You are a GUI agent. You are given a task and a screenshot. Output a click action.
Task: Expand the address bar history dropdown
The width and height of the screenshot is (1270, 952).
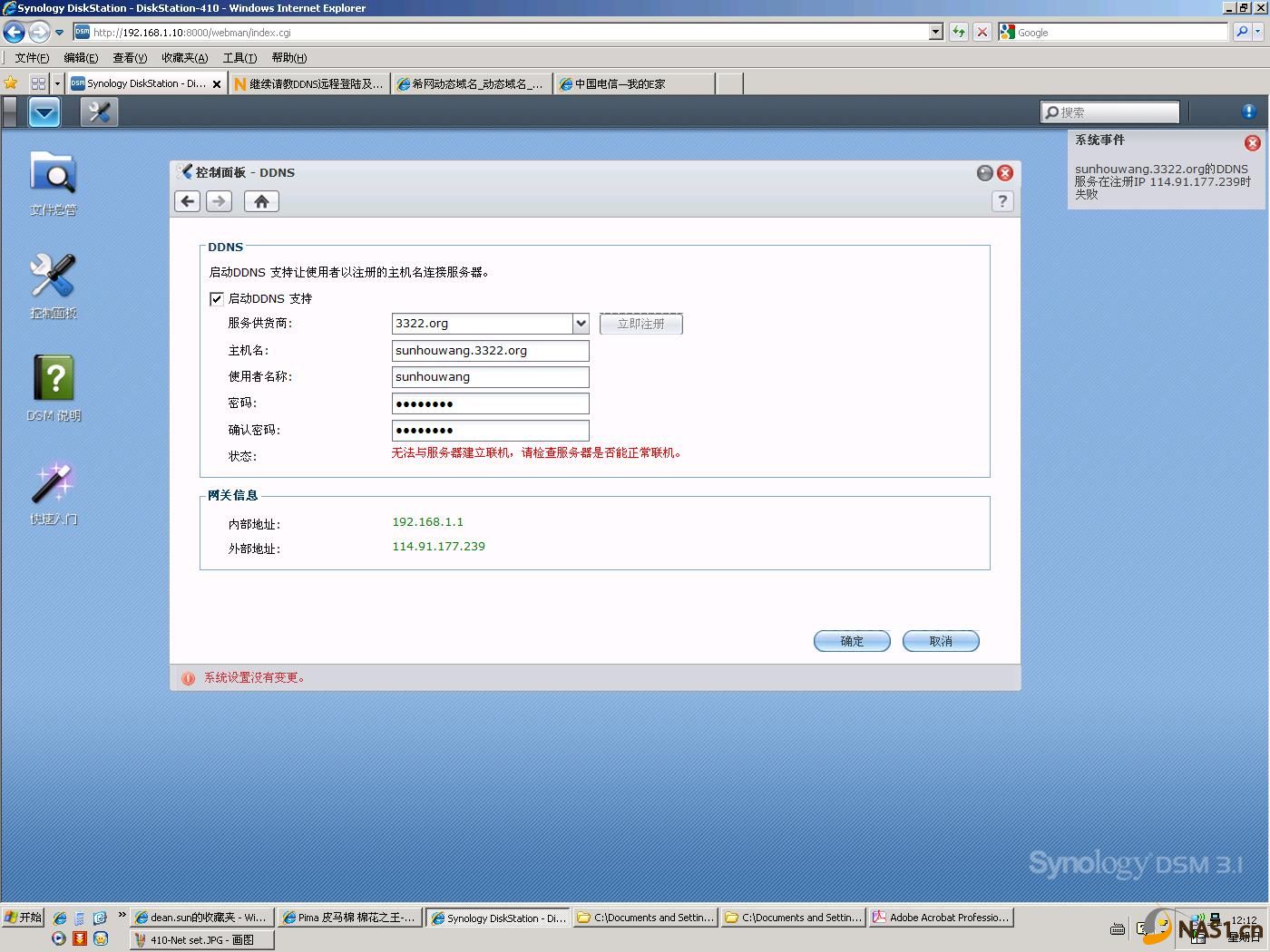coord(936,32)
